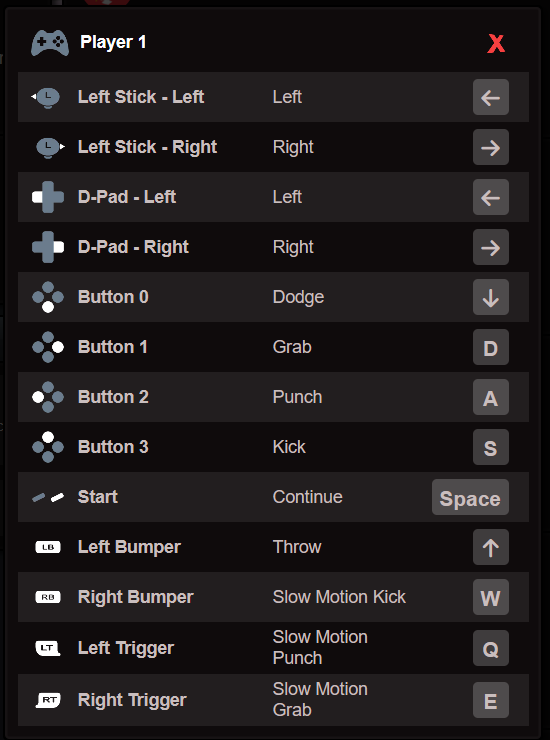Change the W key for Slow Motion Kick

click(x=491, y=597)
